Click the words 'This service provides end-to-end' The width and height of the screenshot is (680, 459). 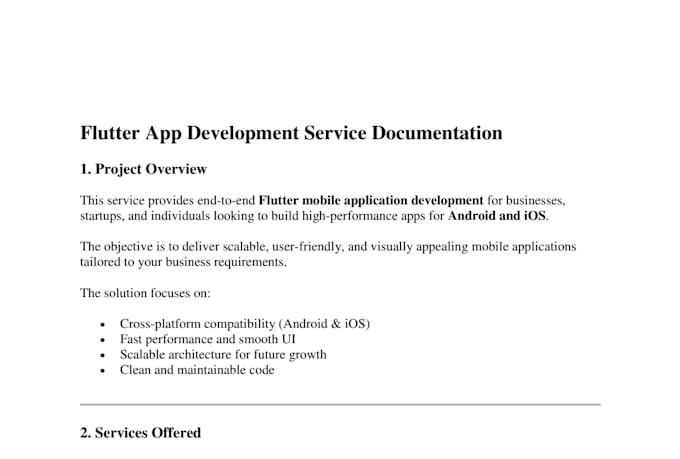click(x=167, y=201)
